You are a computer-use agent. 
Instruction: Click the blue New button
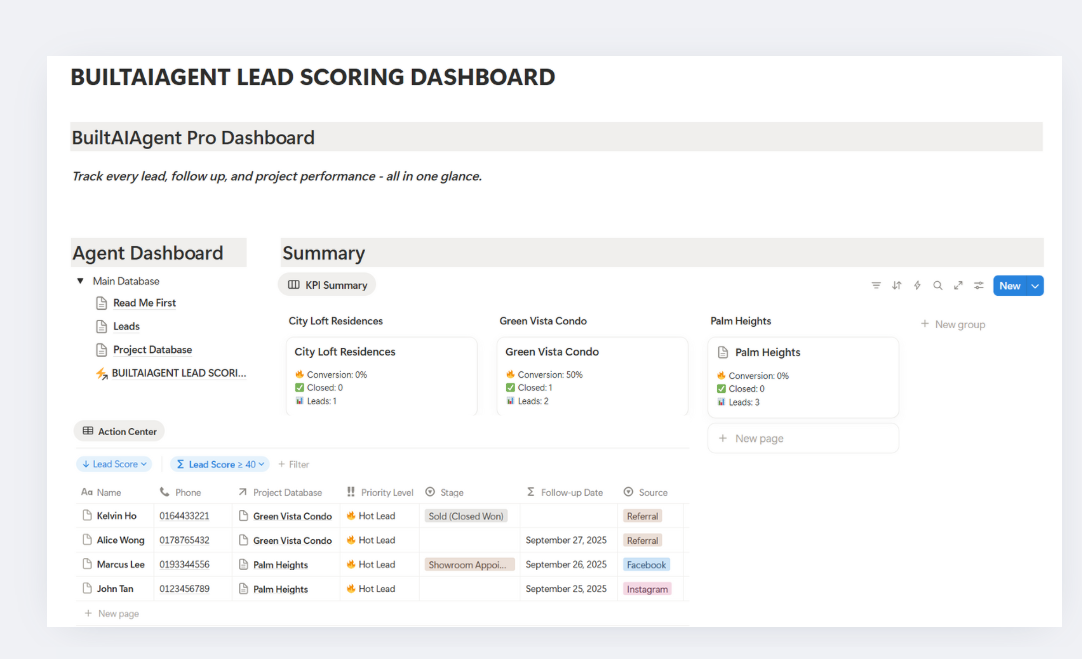(x=1011, y=285)
